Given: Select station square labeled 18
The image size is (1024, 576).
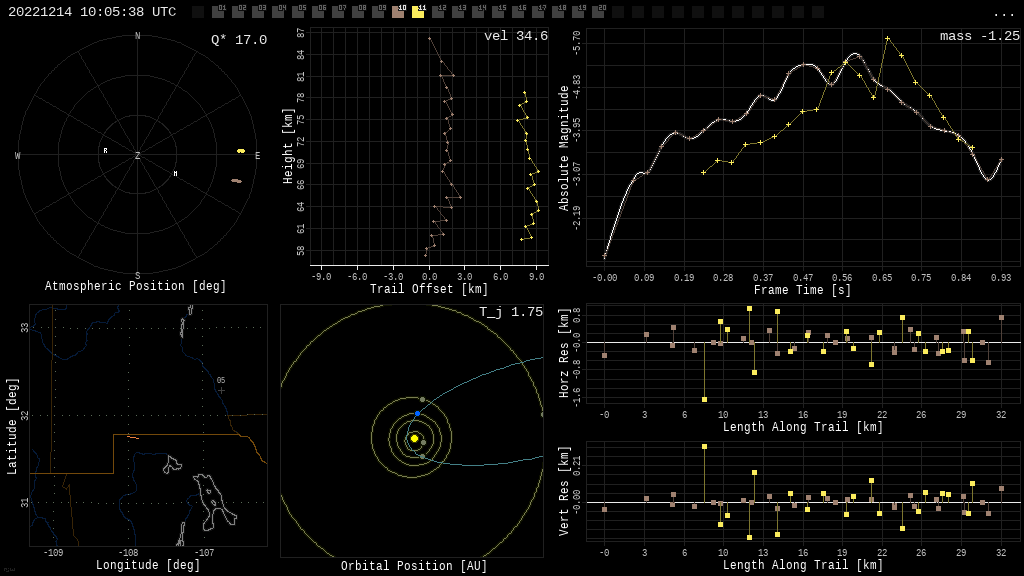Looking at the screenshot, I should (558, 12).
